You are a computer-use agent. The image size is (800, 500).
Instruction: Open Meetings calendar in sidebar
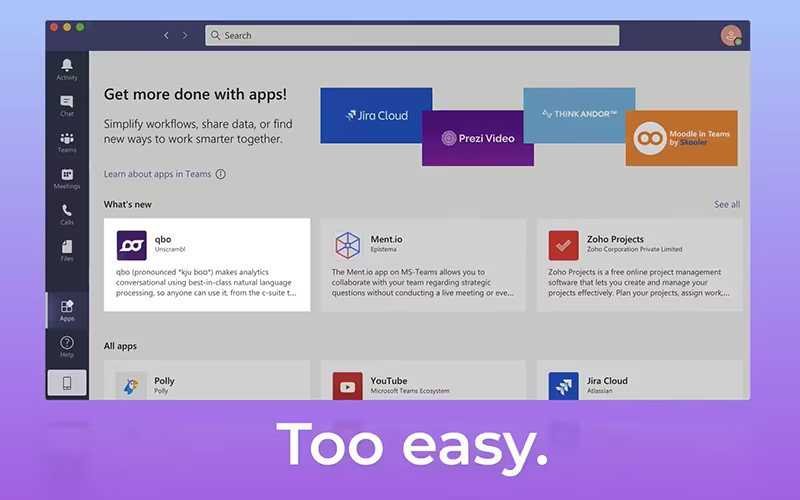tap(67, 179)
